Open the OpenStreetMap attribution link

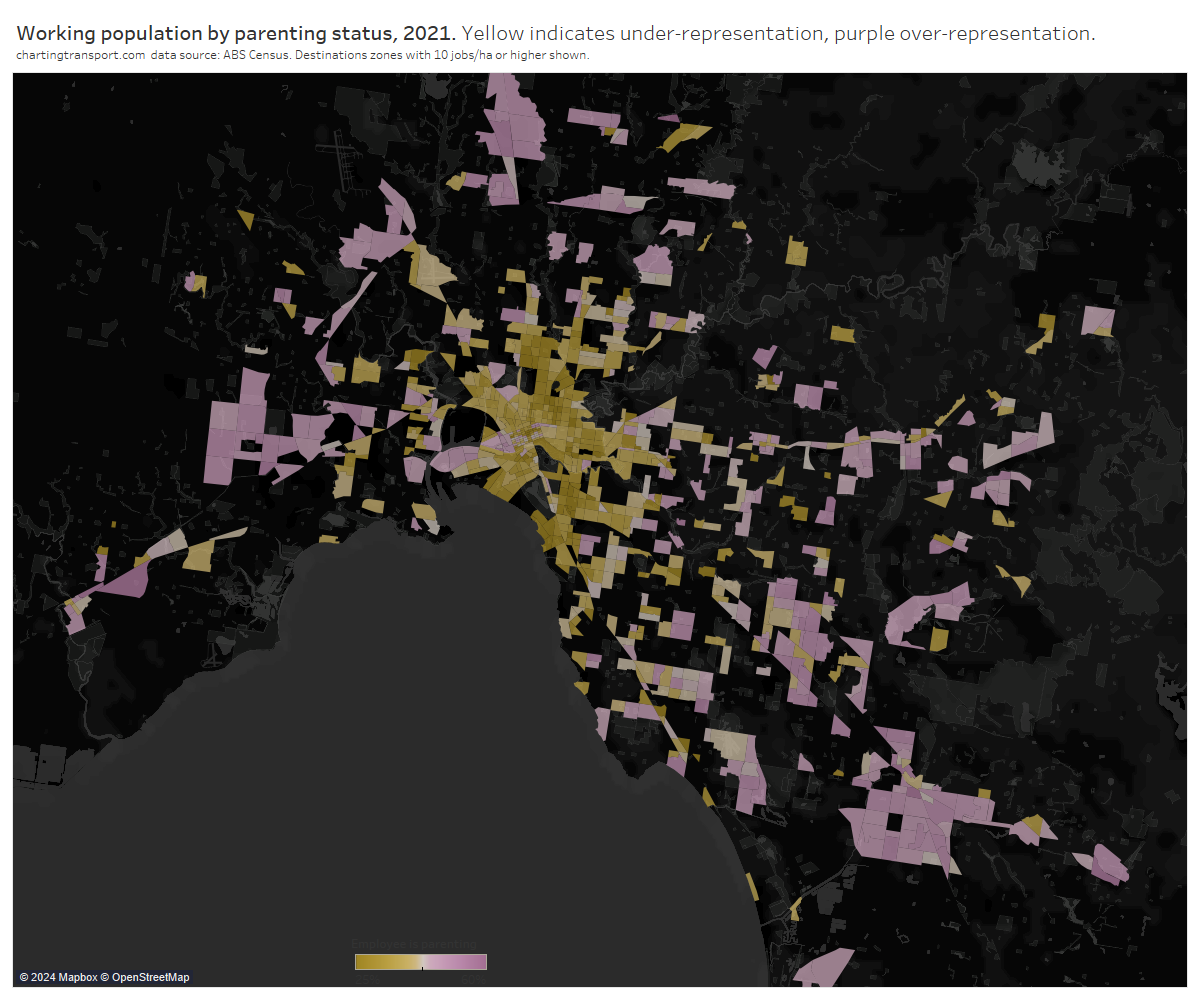(x=150, y=977)
